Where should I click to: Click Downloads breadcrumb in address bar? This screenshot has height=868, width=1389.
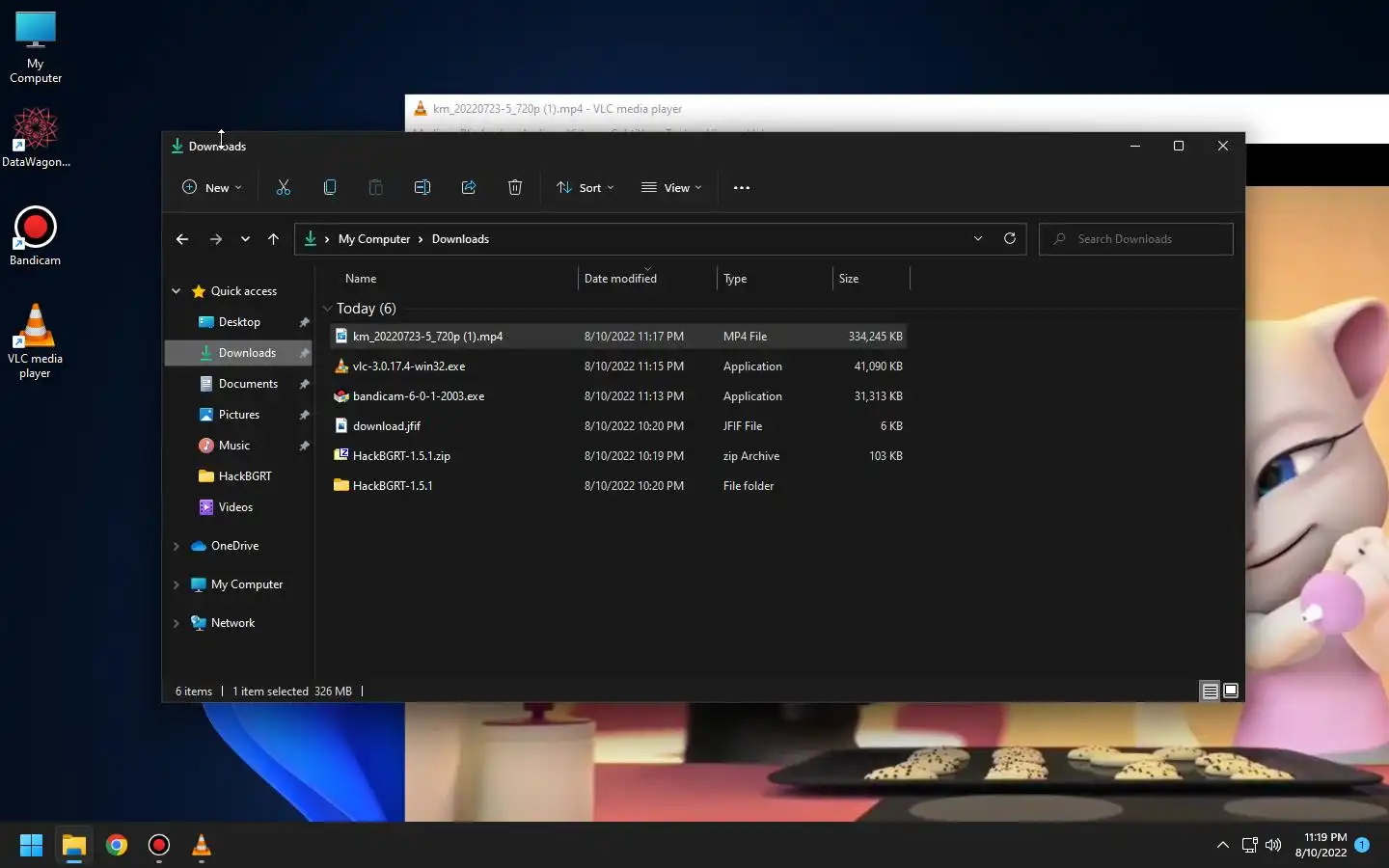click(x=460, y=239)
